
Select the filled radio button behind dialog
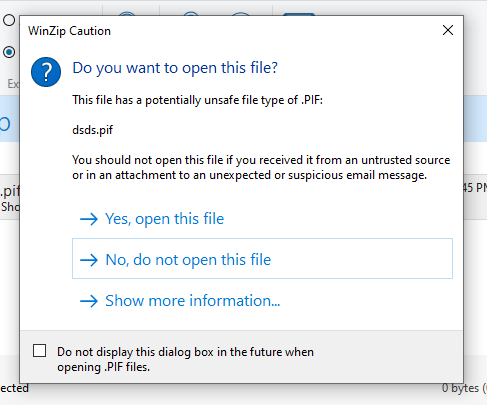point(9,52)
